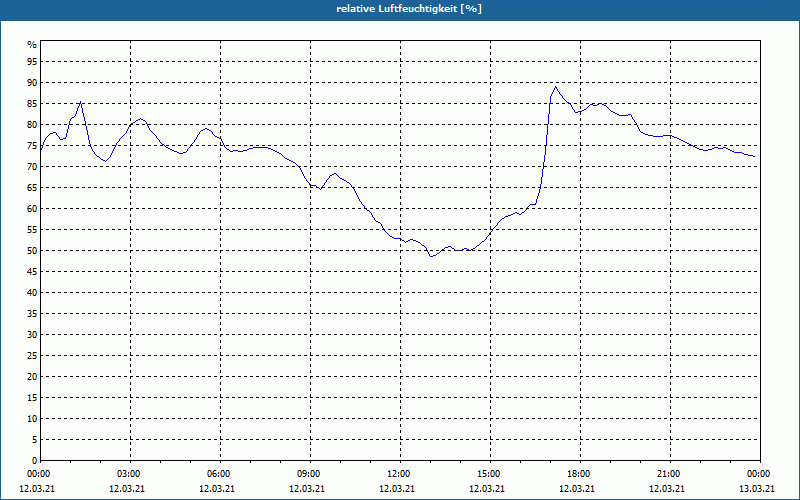Viewport: 800px width, 500px height.
Task: Click the 03:00 time label on x-axis
Action: pyautogui.click(x=131, y=474)
